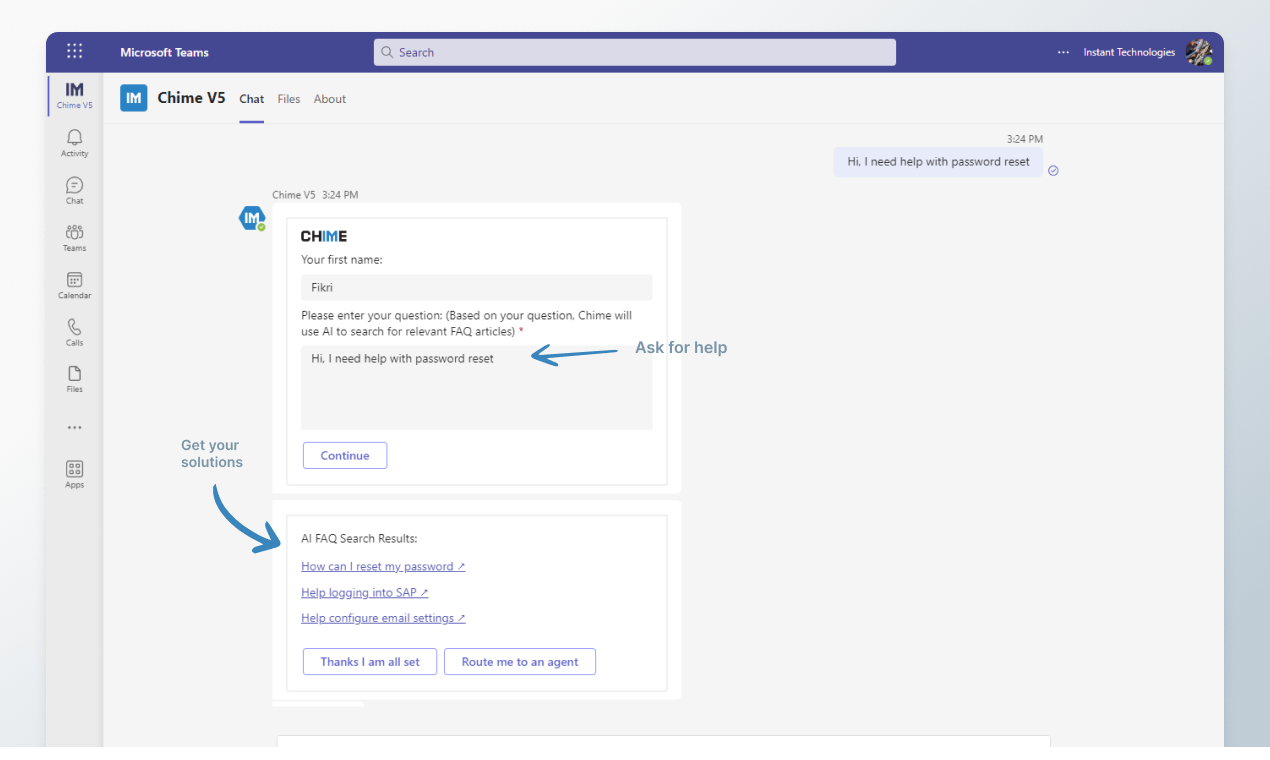Screen dimensions: 1270x760
Task: Switch to the Files tab
Action: 289,99
